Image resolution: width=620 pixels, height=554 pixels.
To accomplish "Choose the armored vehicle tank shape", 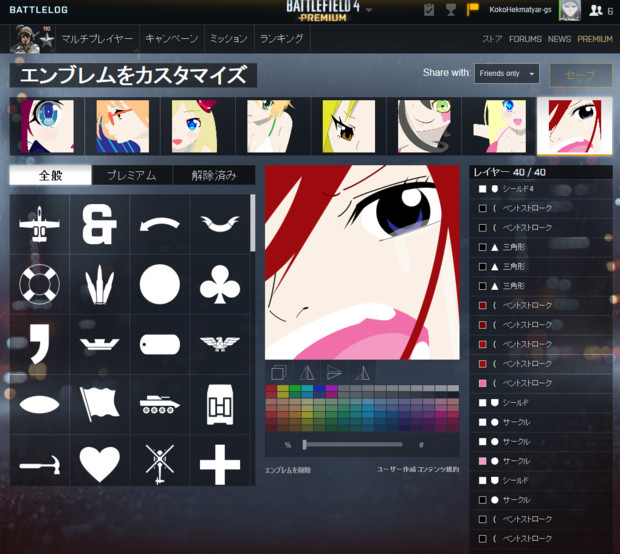I will (160, 404).
